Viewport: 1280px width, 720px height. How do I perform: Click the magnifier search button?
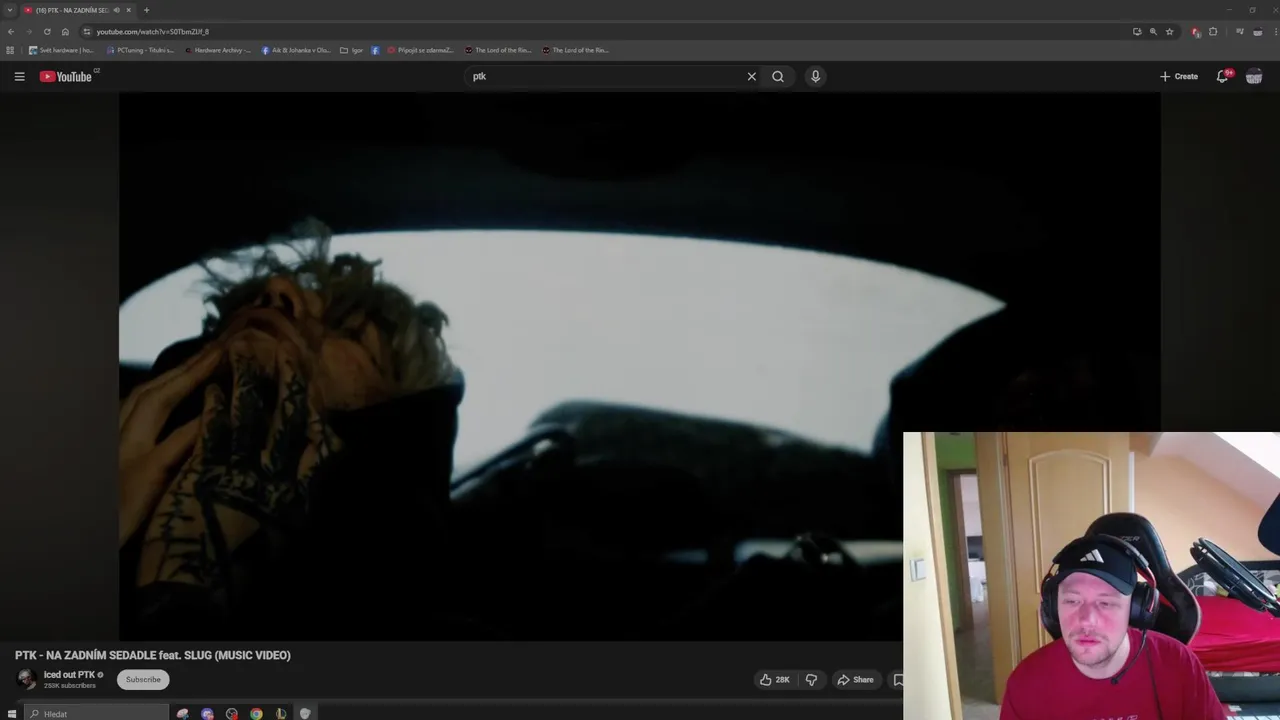coord(778,76)
